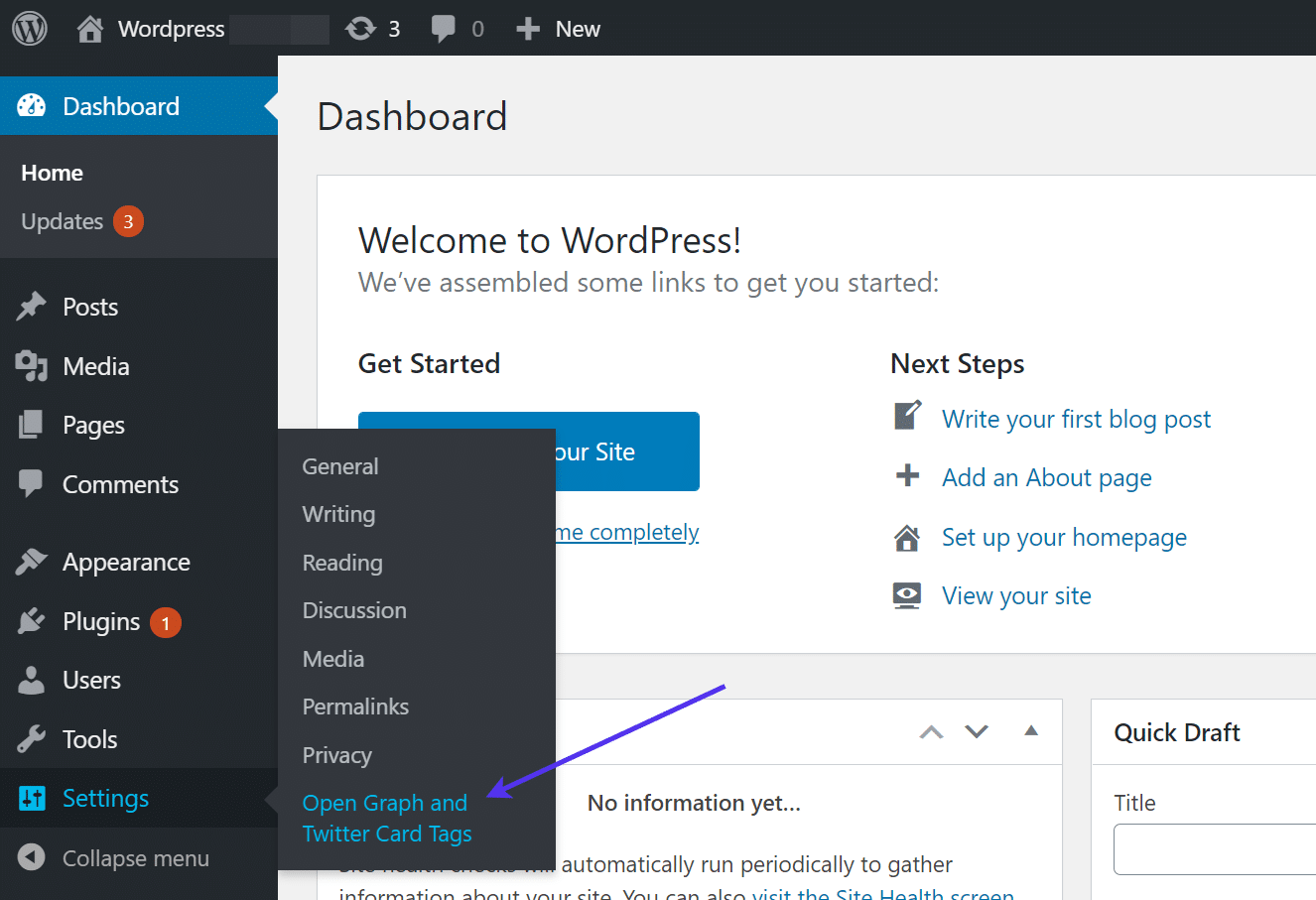
Task: Move the widget down using the down chevron
Action: click(976, 730)
